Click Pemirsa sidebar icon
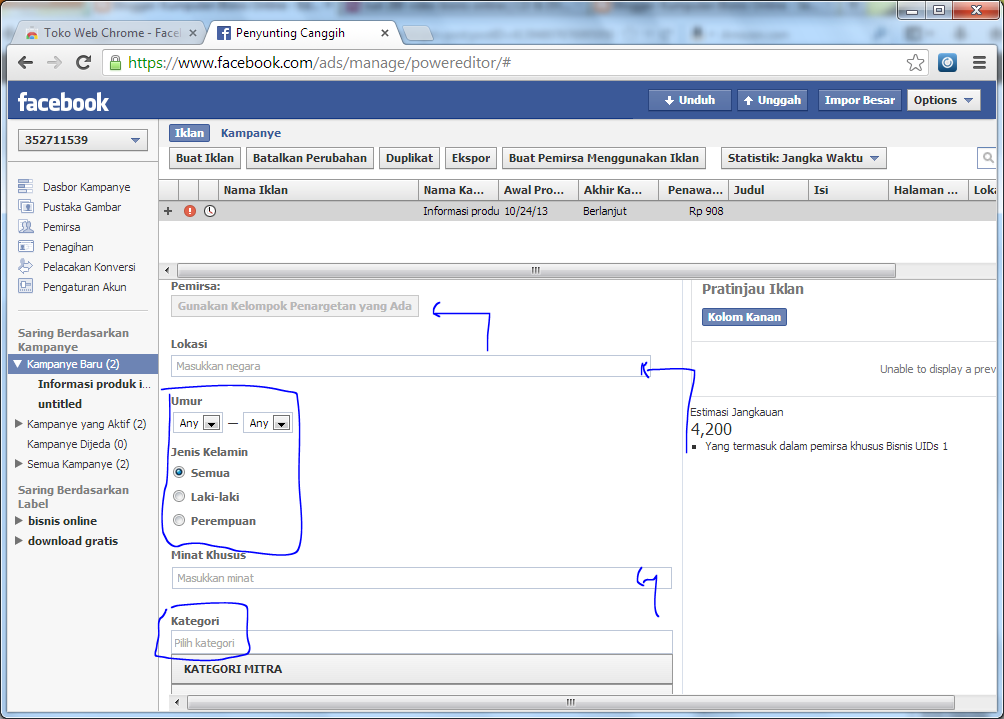This screenshot has width=1004, height=719. tap(26, 226)
